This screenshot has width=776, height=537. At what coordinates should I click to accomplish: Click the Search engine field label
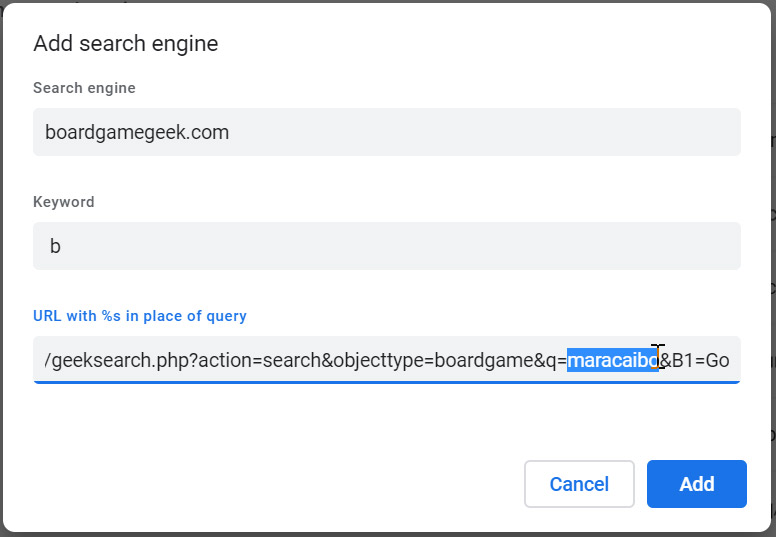click(x=84, y=88)
